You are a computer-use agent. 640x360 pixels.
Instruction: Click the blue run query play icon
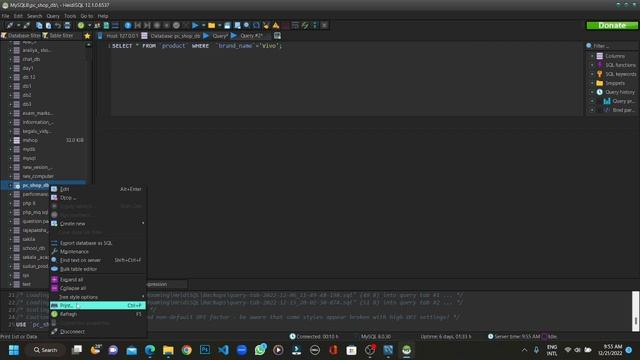pyautogui.click(x=195, y=25)
